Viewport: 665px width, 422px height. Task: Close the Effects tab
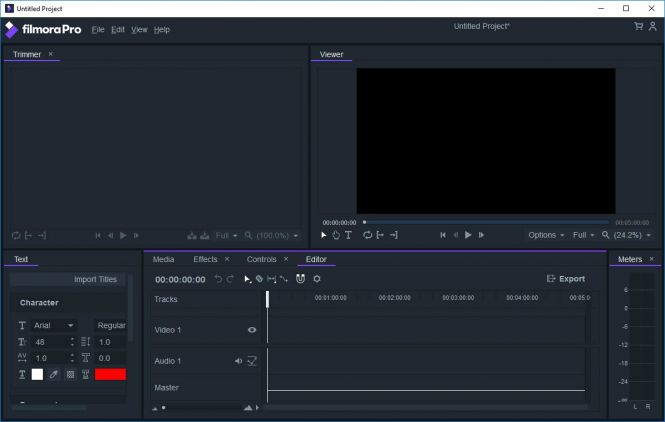pyautogui.click(x=227, y=259)
